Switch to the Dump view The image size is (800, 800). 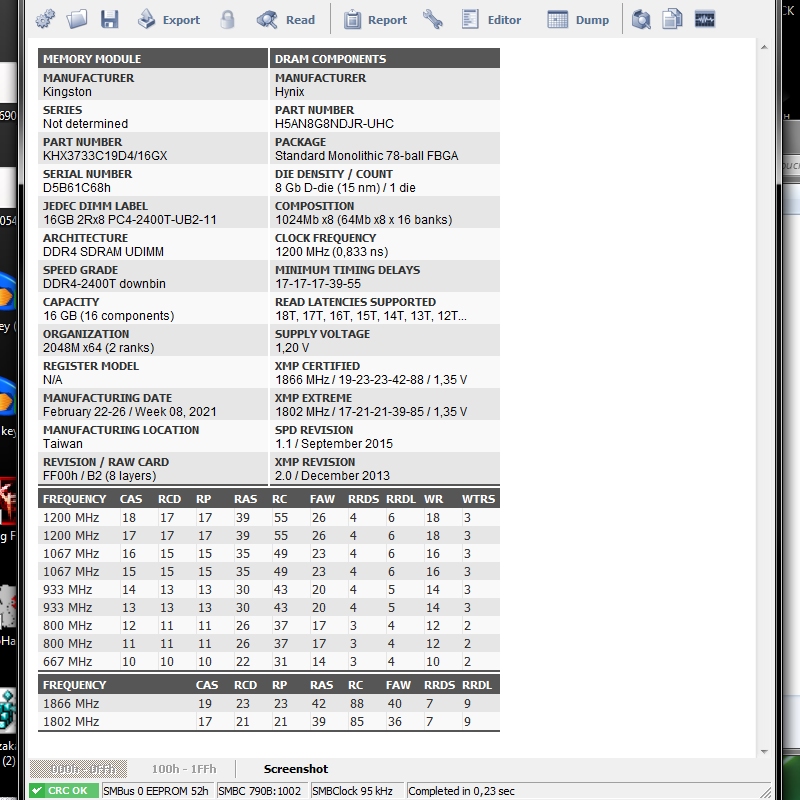(x=578, y=19)
